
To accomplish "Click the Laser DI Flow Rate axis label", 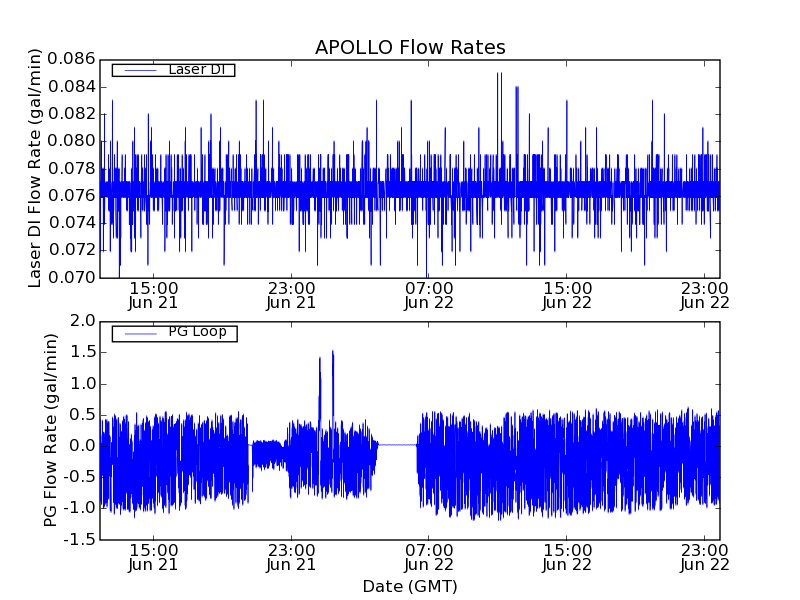I will tap(34, 168).
